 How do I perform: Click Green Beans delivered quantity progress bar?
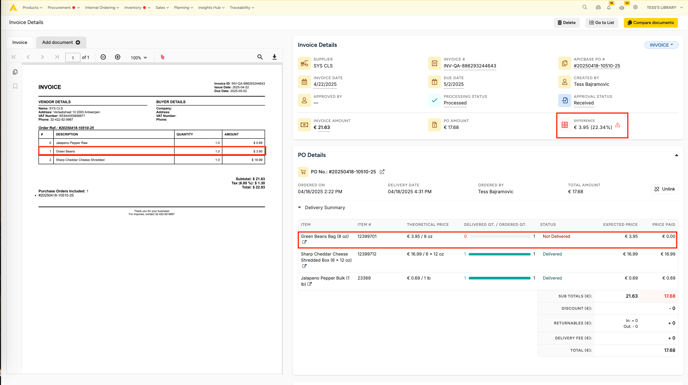point(499,237)
